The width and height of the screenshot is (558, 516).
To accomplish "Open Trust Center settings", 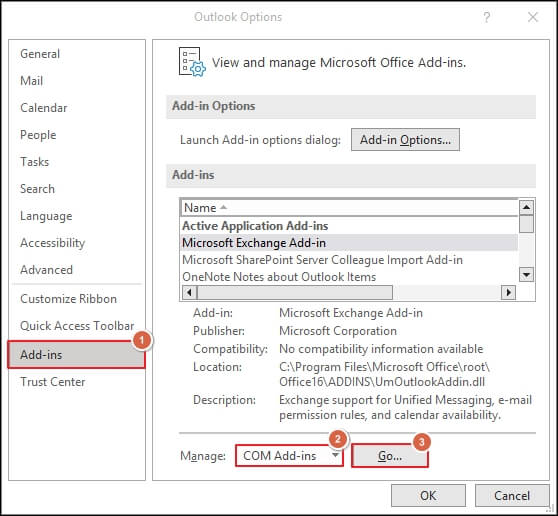I will 52,382.
